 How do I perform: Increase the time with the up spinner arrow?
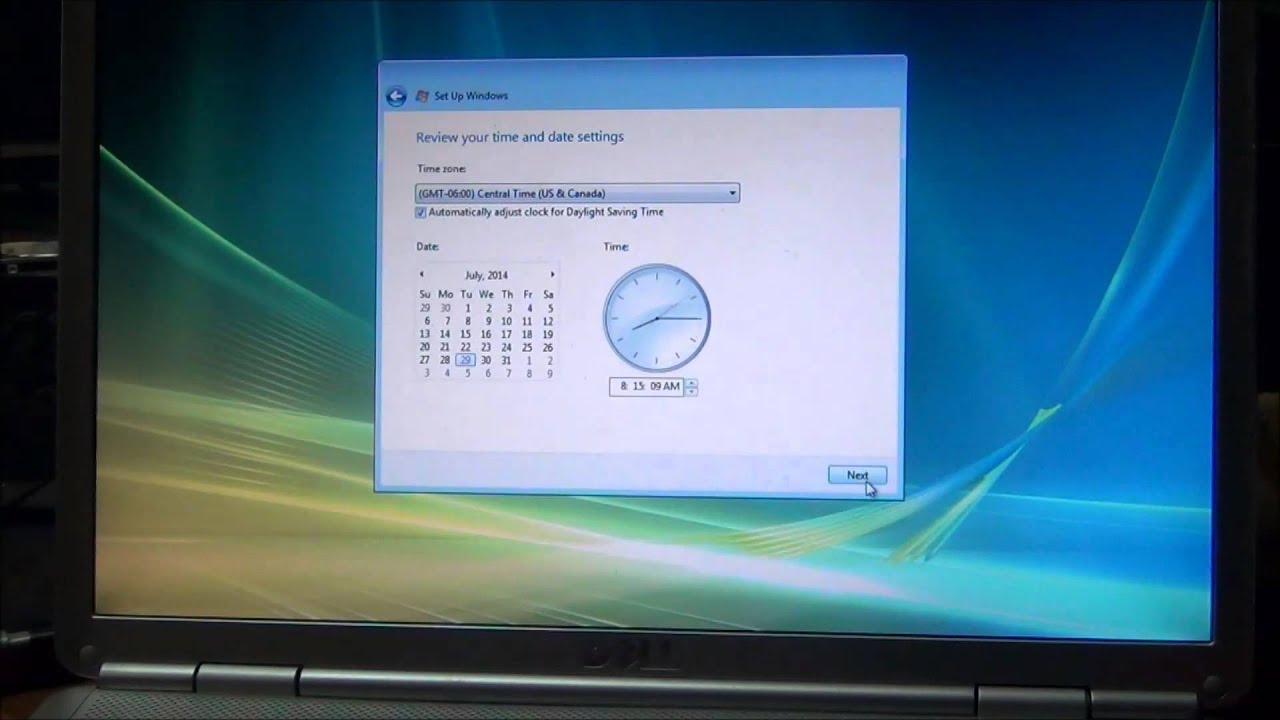coord(692,382)
